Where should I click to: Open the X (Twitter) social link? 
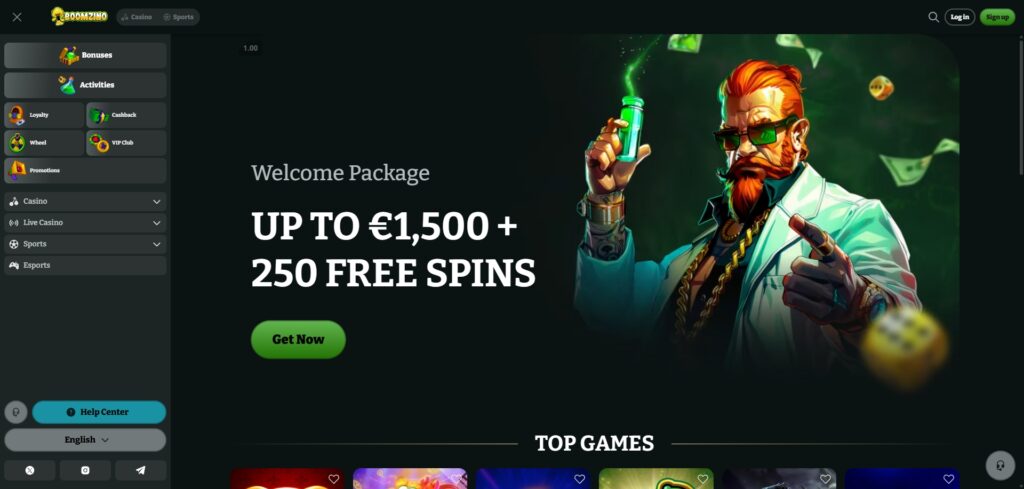point(29,470)
